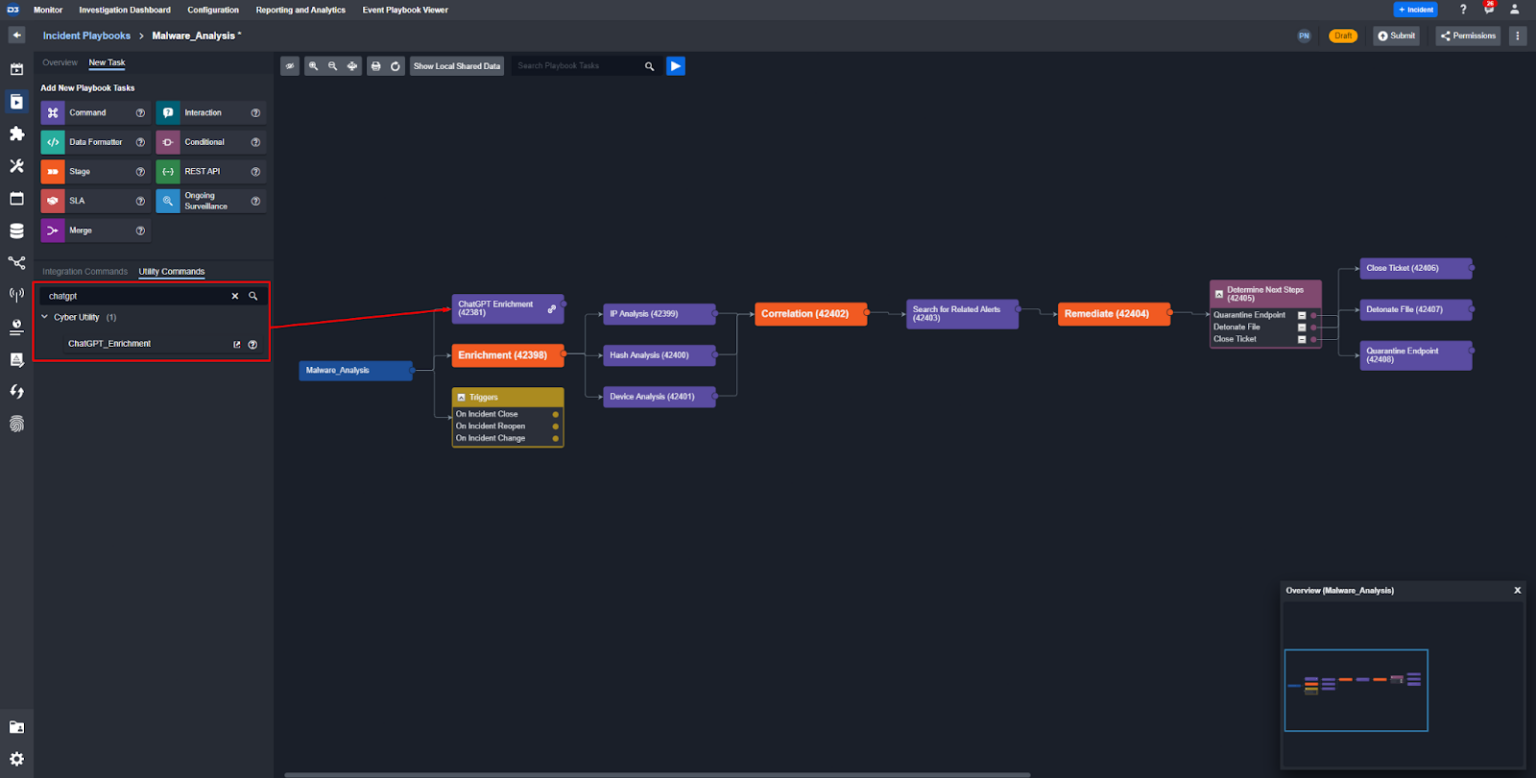Print the playbook diagram
Screen dimensions: 1536x778
coord(375,65)
